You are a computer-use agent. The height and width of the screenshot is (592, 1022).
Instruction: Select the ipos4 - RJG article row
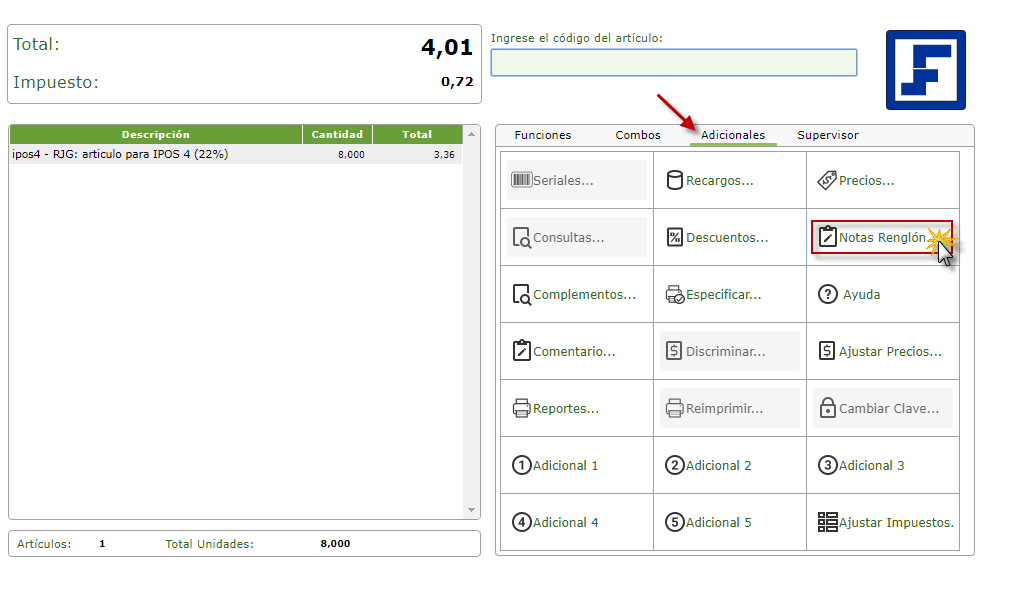236,155
